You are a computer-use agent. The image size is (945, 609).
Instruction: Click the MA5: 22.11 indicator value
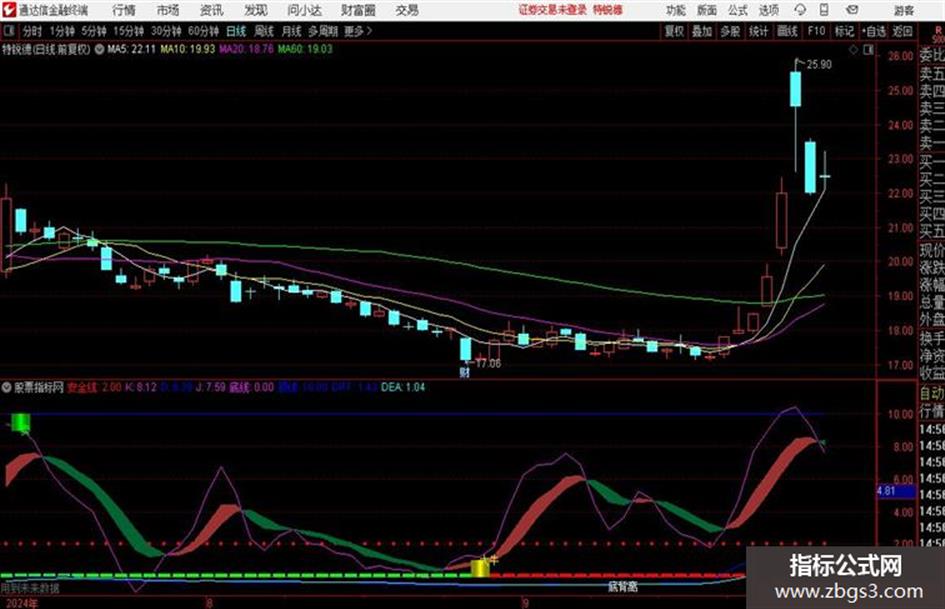tap(131, 49)
